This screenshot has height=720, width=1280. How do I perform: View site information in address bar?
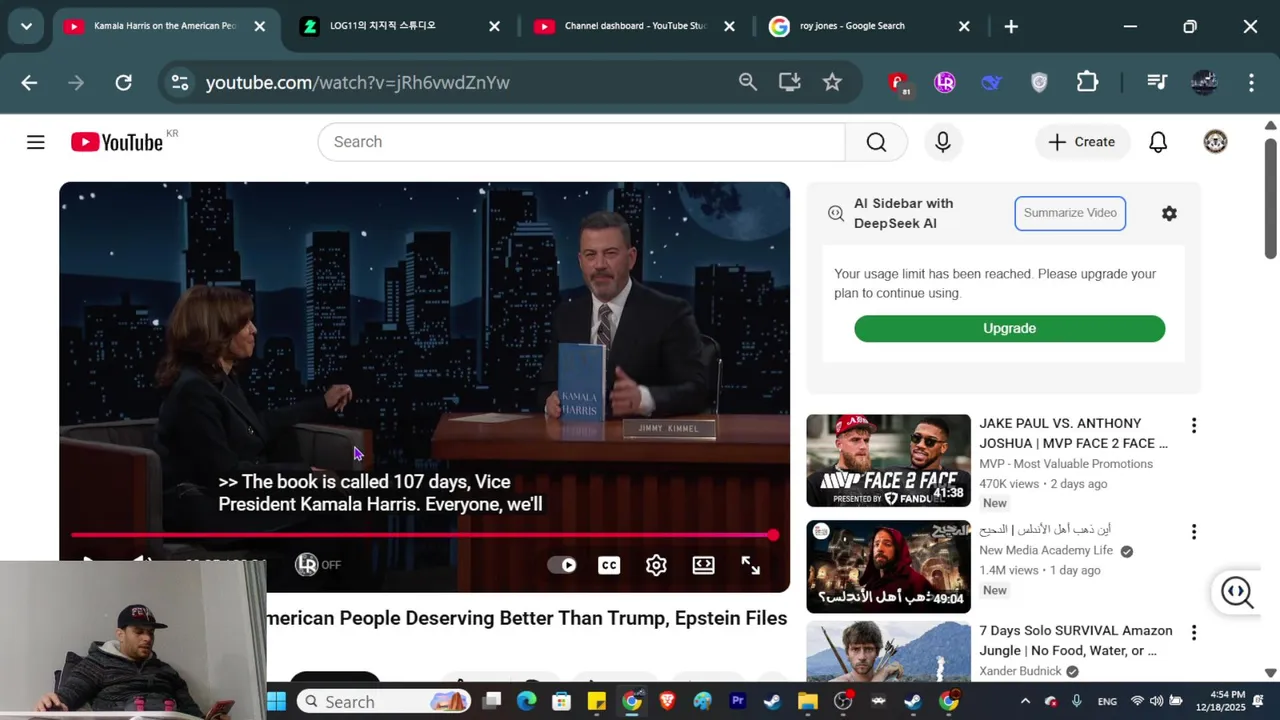tap(180, 82)
